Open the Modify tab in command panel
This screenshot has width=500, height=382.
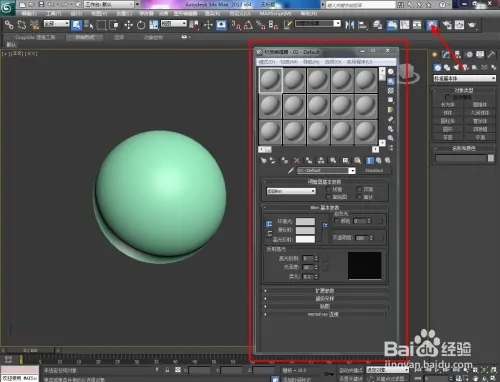(446, 54)
